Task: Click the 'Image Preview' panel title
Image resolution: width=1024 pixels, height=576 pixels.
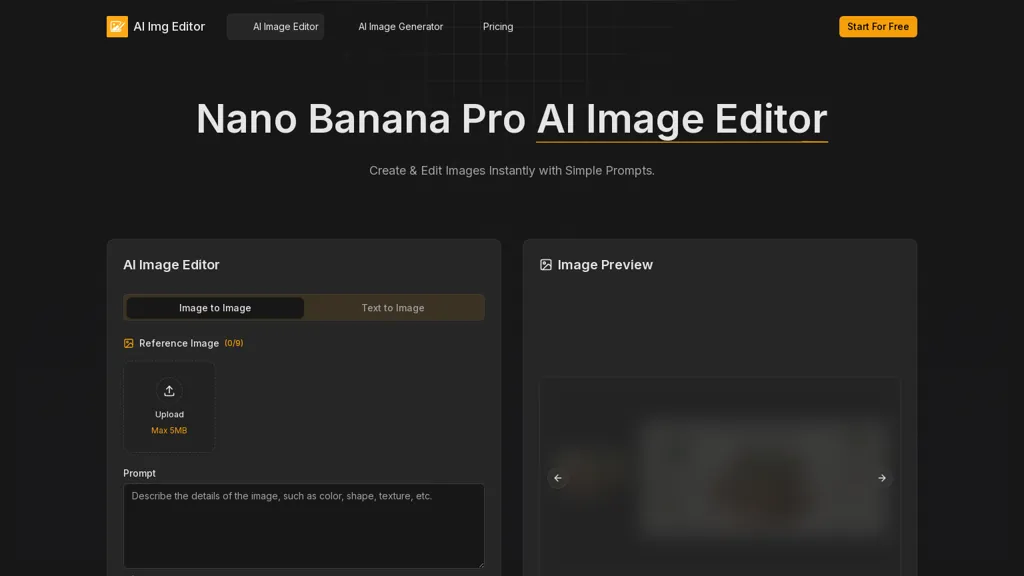Action: [605, 264]
